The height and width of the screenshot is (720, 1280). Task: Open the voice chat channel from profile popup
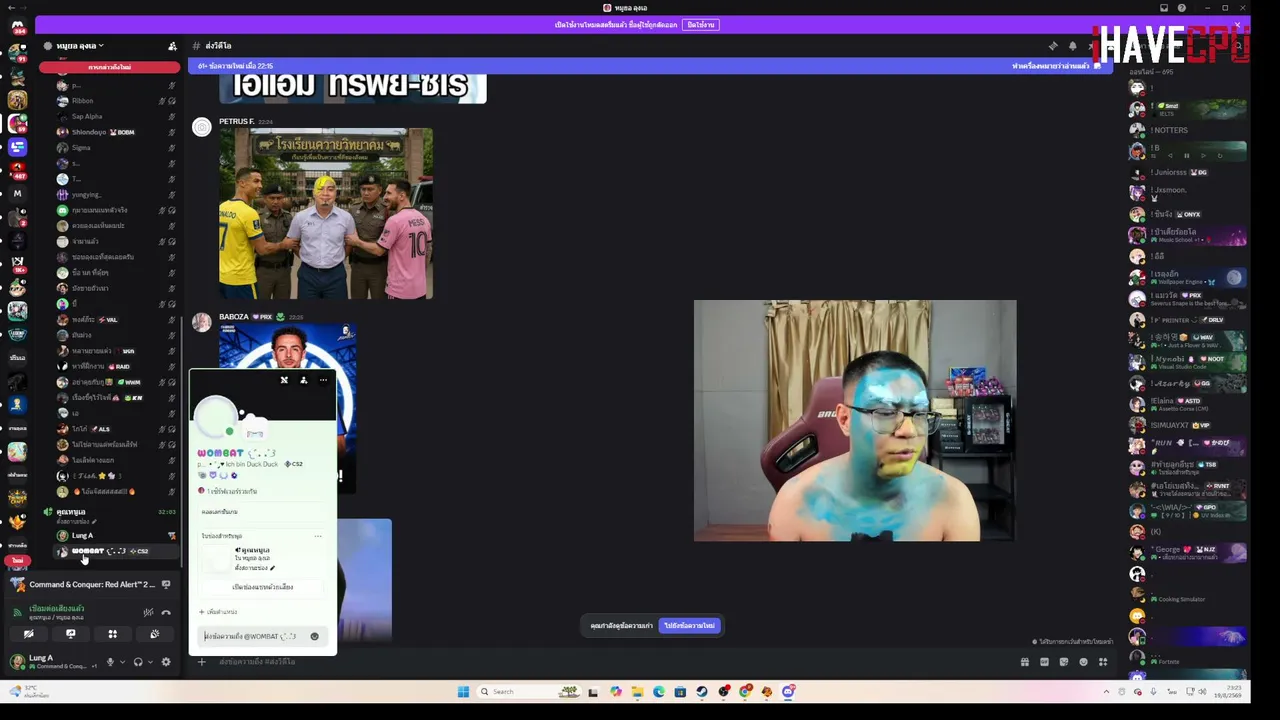[263, 587]
